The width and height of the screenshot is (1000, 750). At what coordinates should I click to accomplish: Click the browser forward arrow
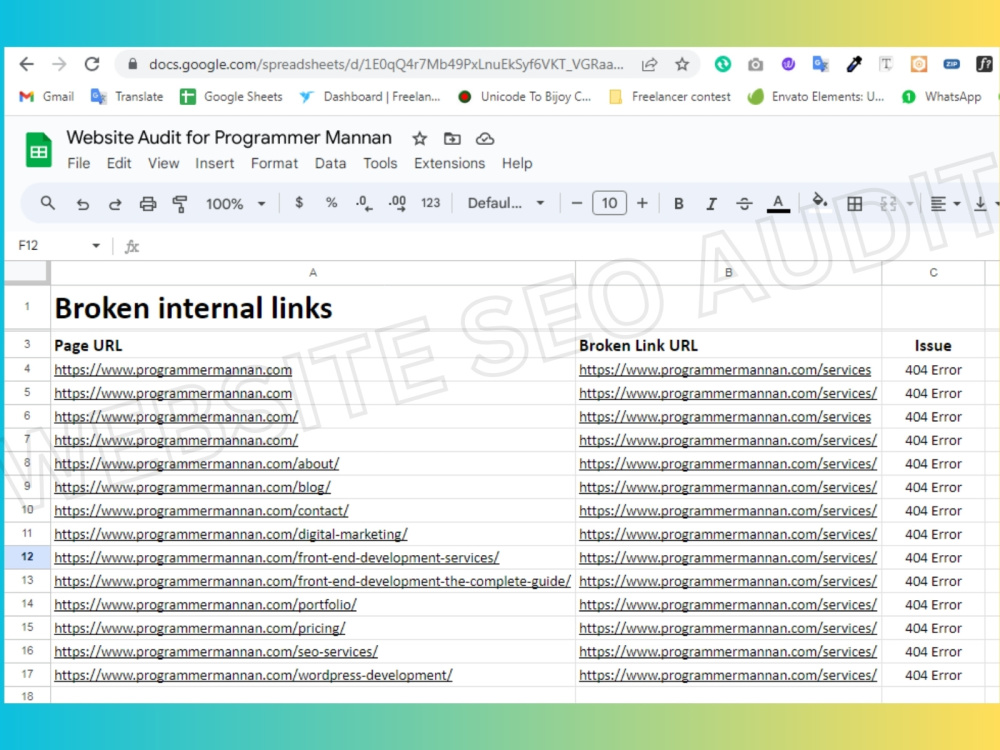59,64
